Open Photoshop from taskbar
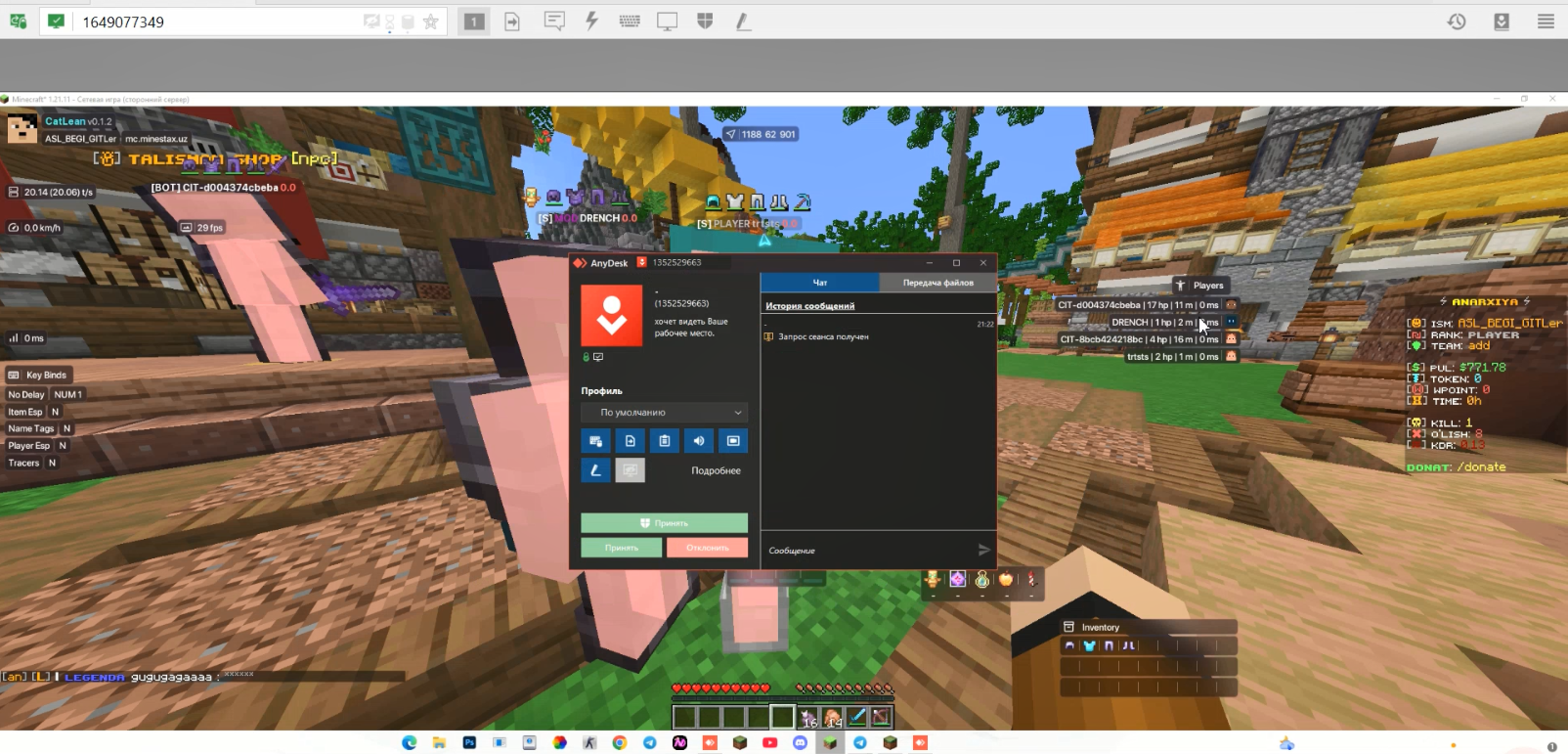The image size is (1568, 754). tap(469, 743)
